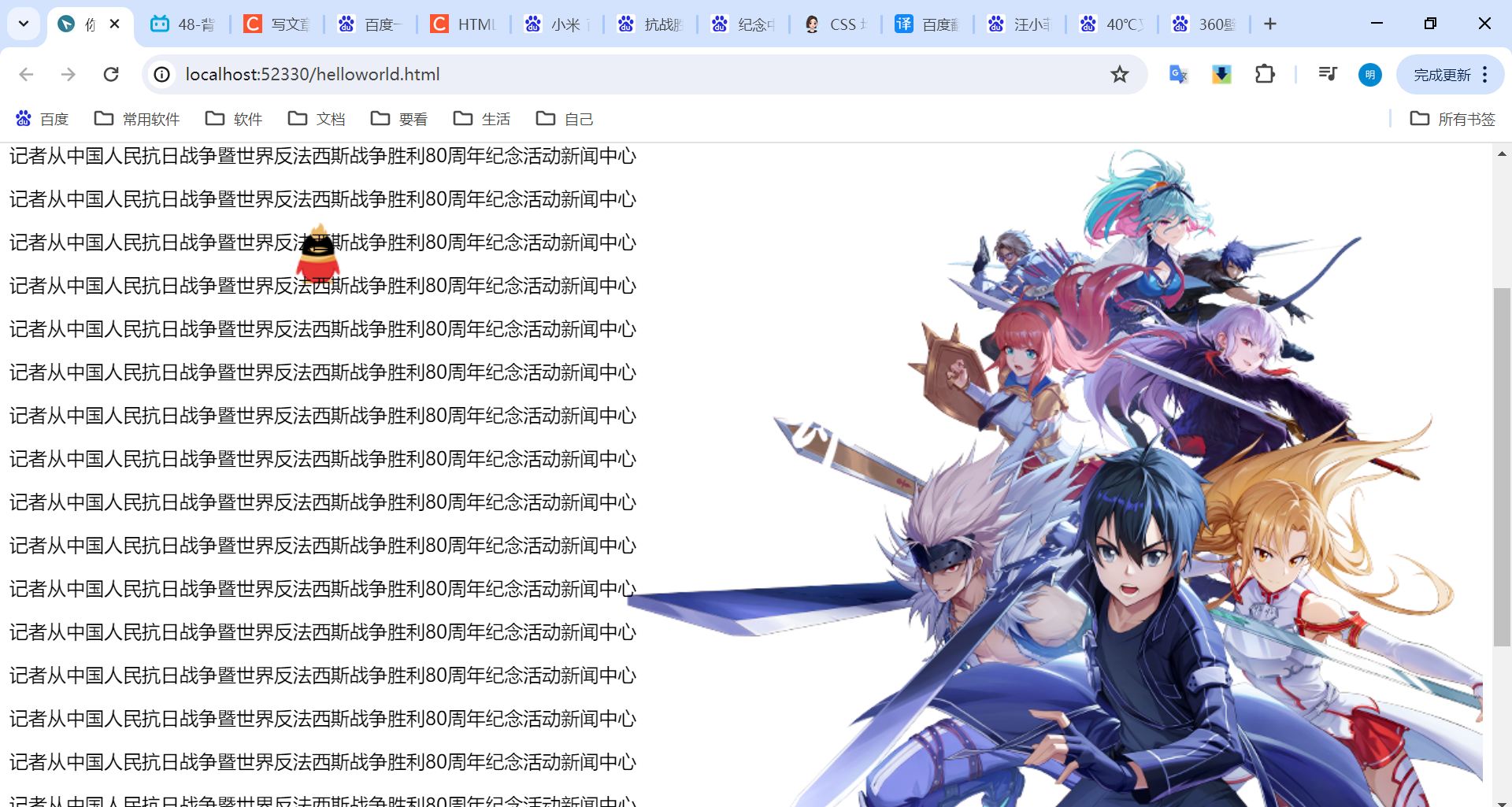Switch to the 汪小菲 tab

tap(1020, 24)
